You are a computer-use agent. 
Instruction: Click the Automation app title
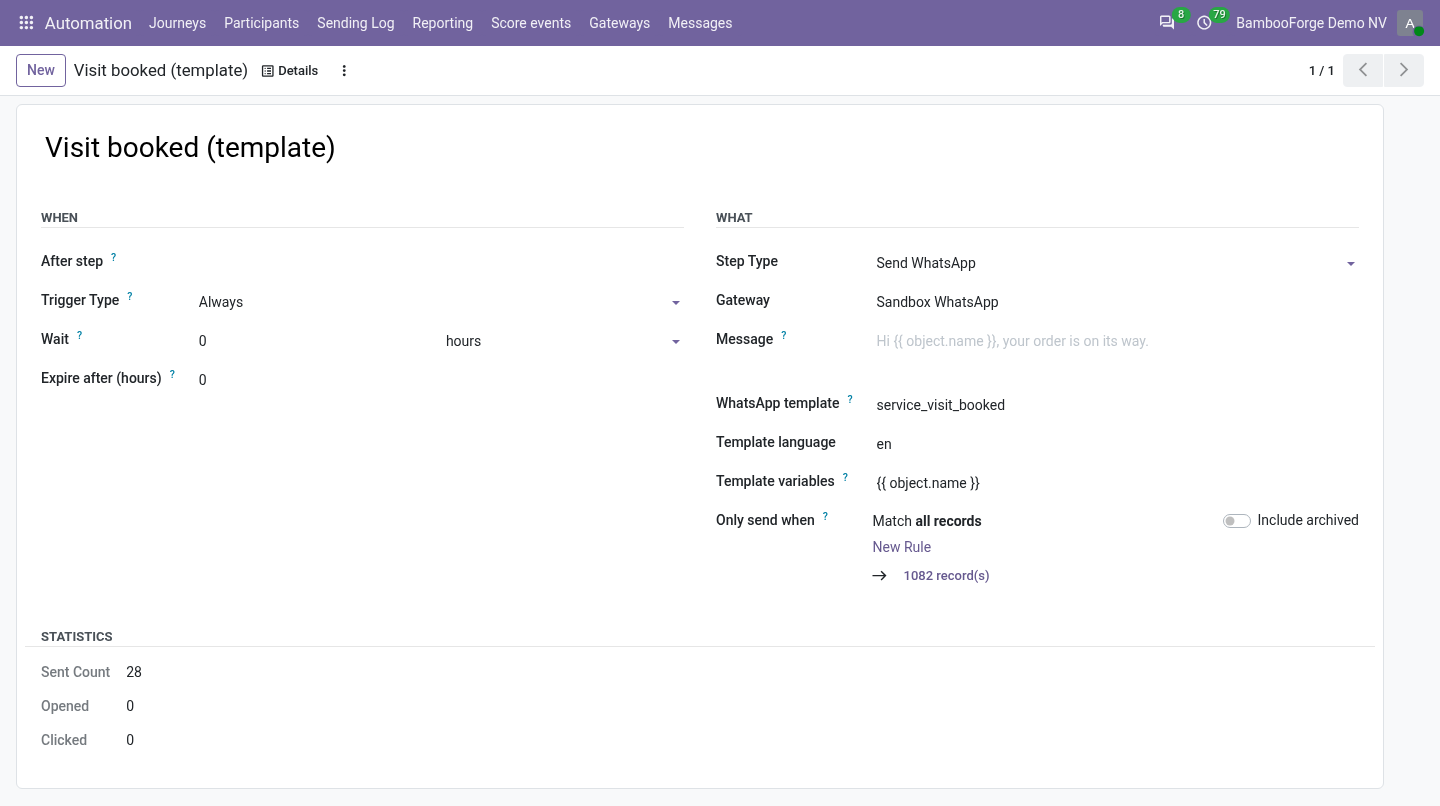(88, 23)
